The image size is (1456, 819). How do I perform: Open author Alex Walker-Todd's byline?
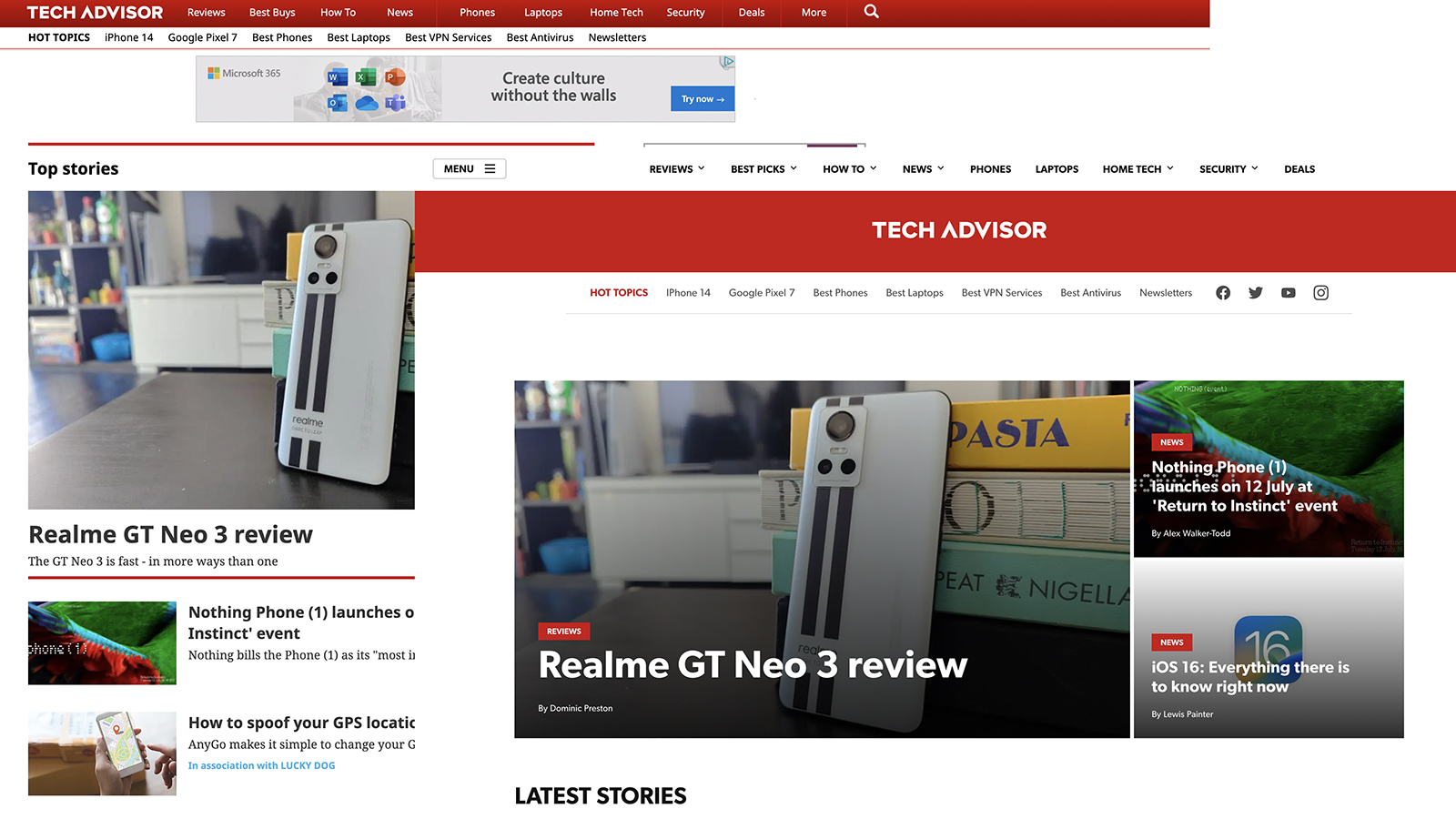tap(1190, 533)
